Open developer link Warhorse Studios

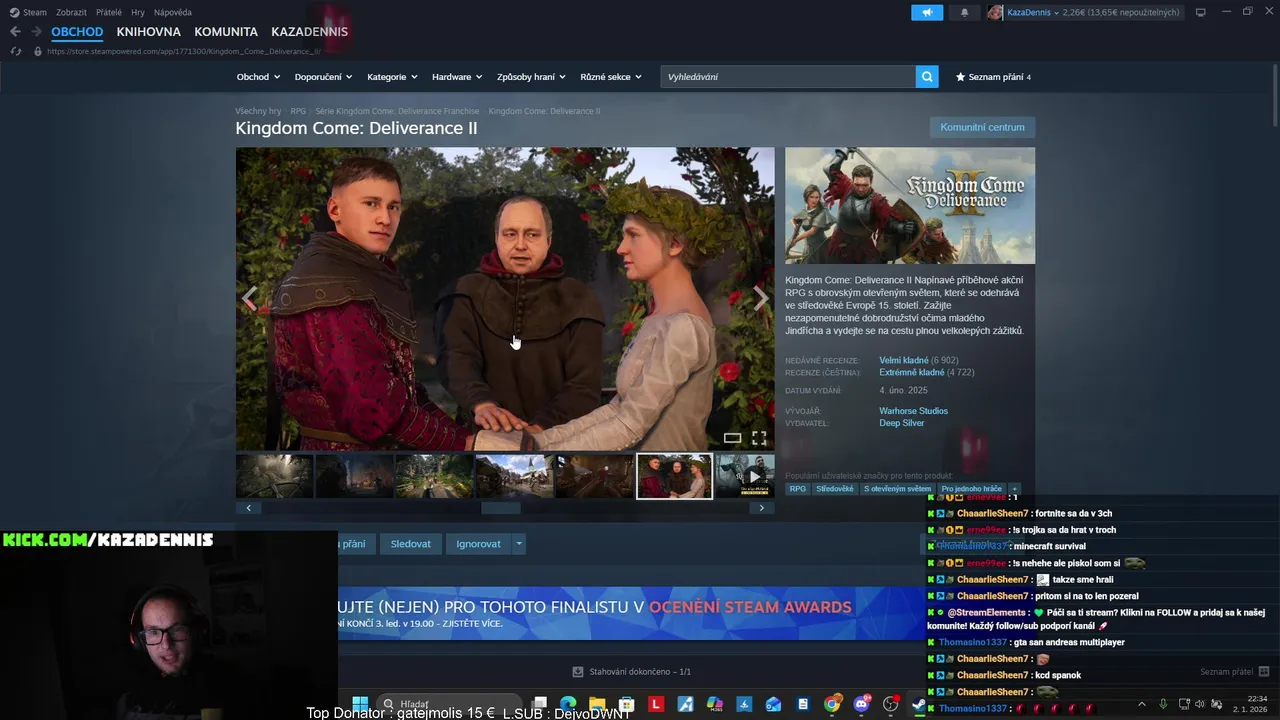coord(913,411)
